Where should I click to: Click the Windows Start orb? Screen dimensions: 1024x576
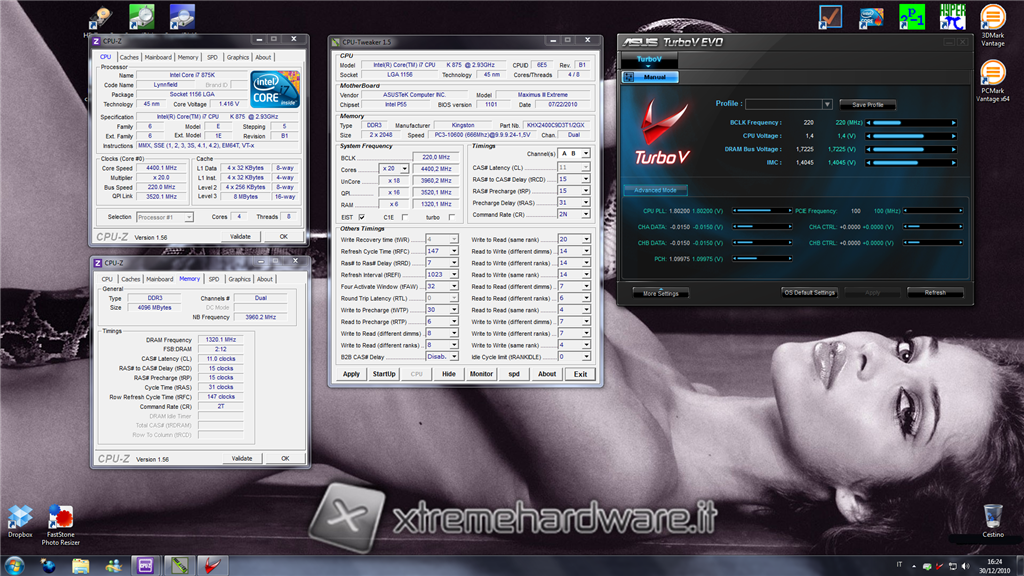[15, 565]
